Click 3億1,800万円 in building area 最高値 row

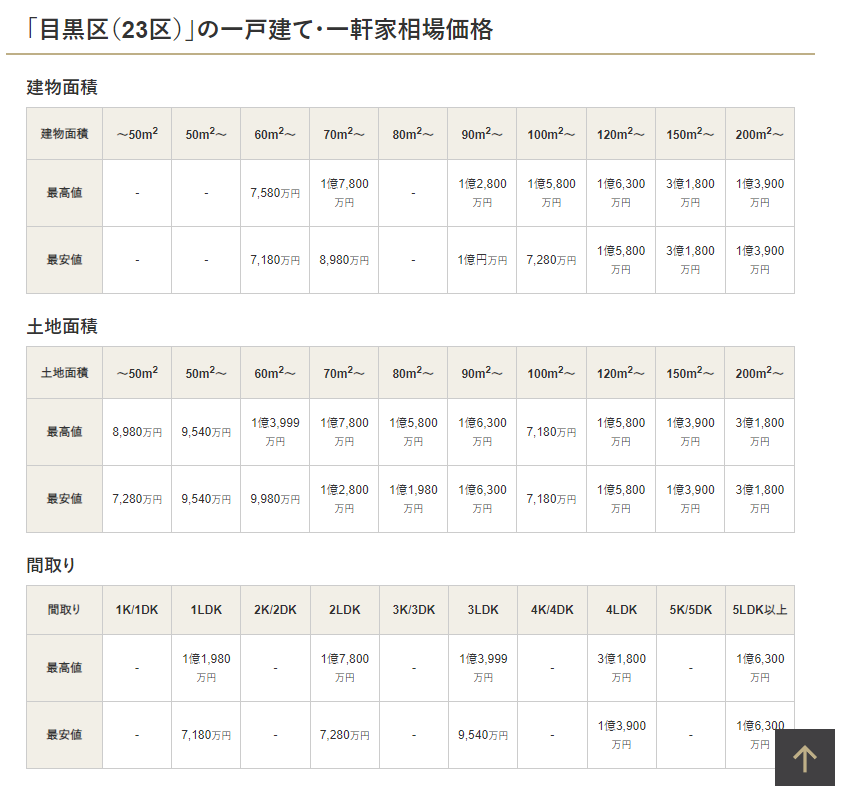point(690,193)
